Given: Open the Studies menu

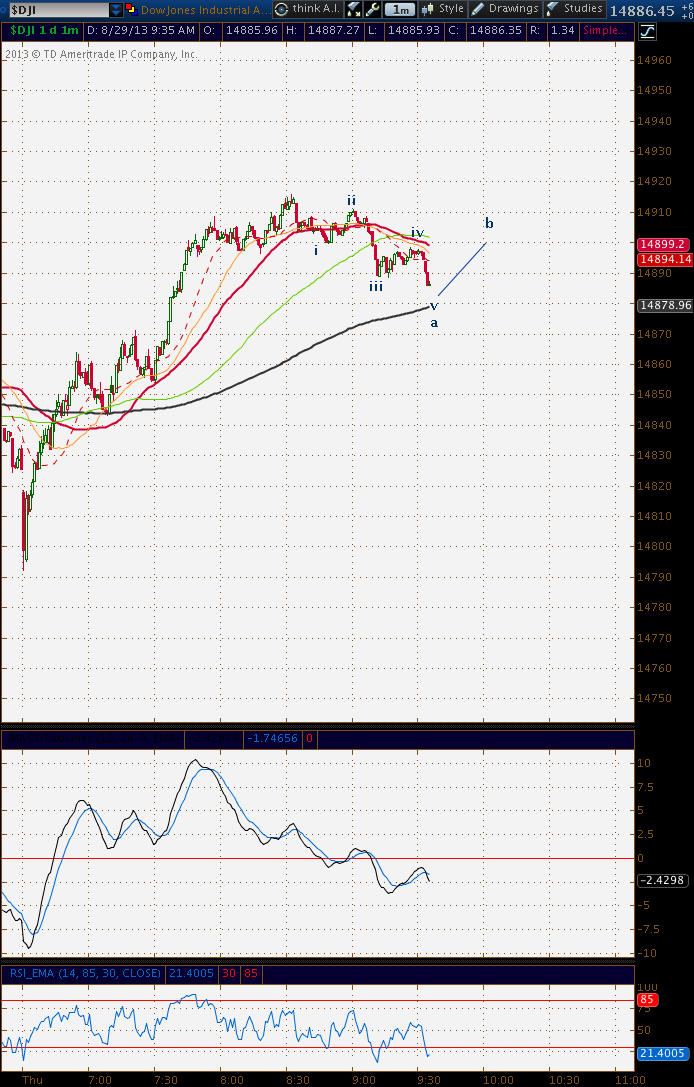Looking at the screenshot, I should 574,9.
